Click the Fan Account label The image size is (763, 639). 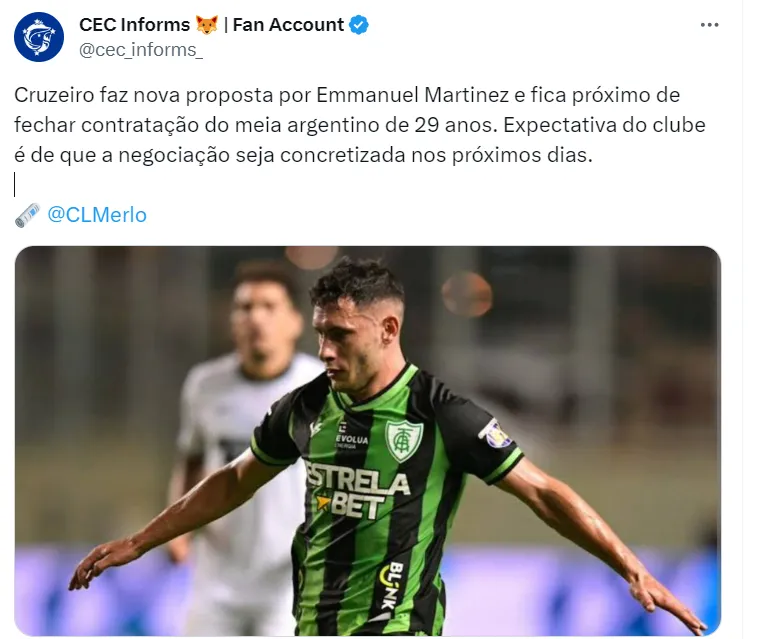(x=288, y=25)
